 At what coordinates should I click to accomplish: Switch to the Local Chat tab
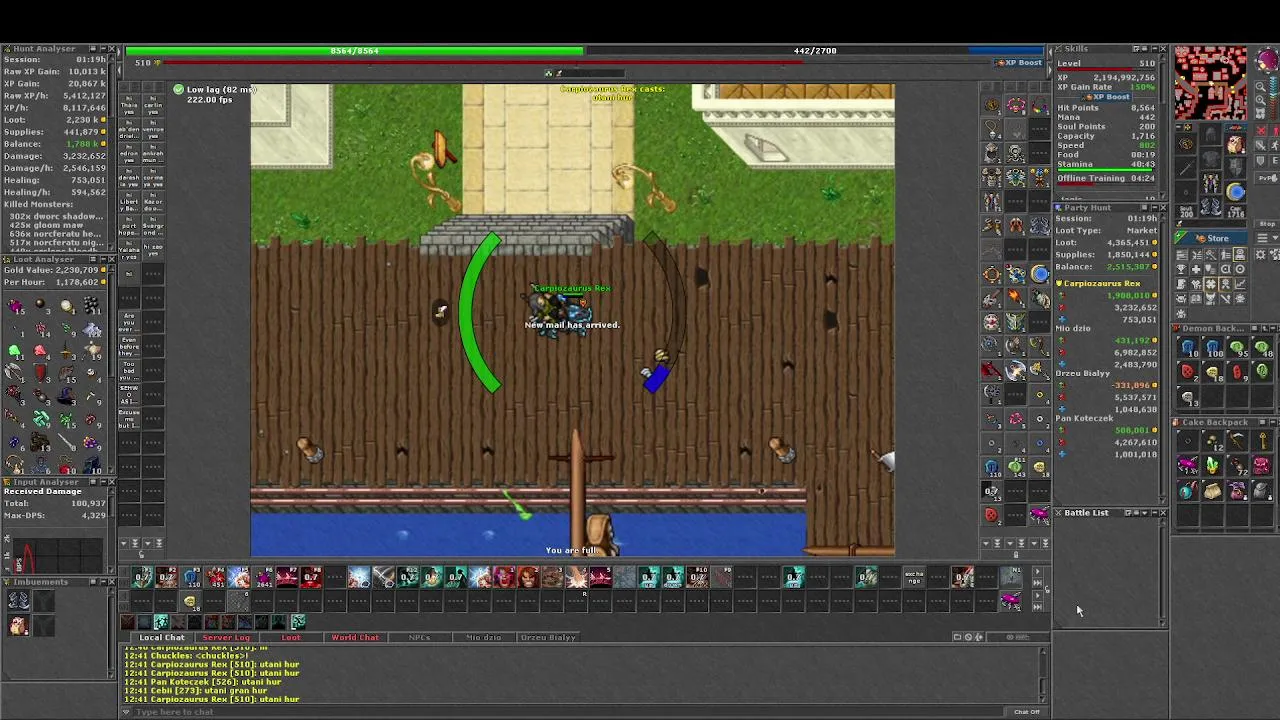pos(161,637)
